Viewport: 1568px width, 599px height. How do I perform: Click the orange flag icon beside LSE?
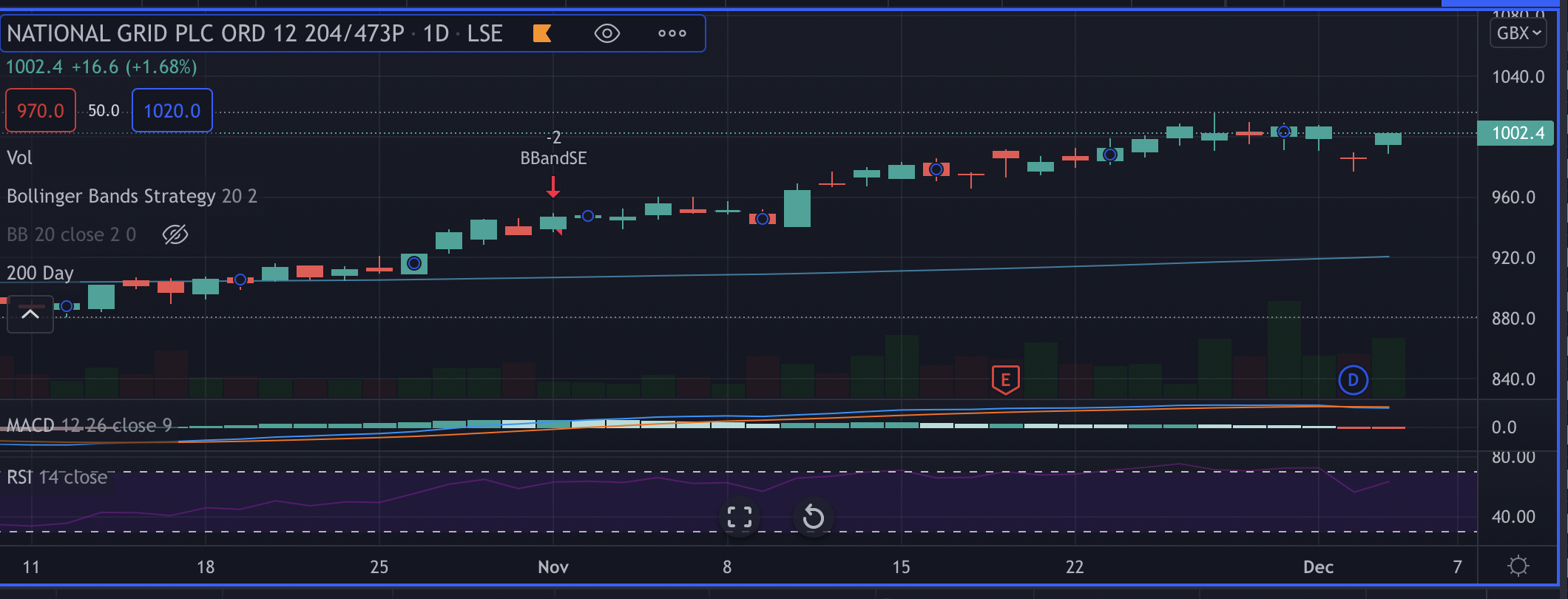[x=542, y=33]
